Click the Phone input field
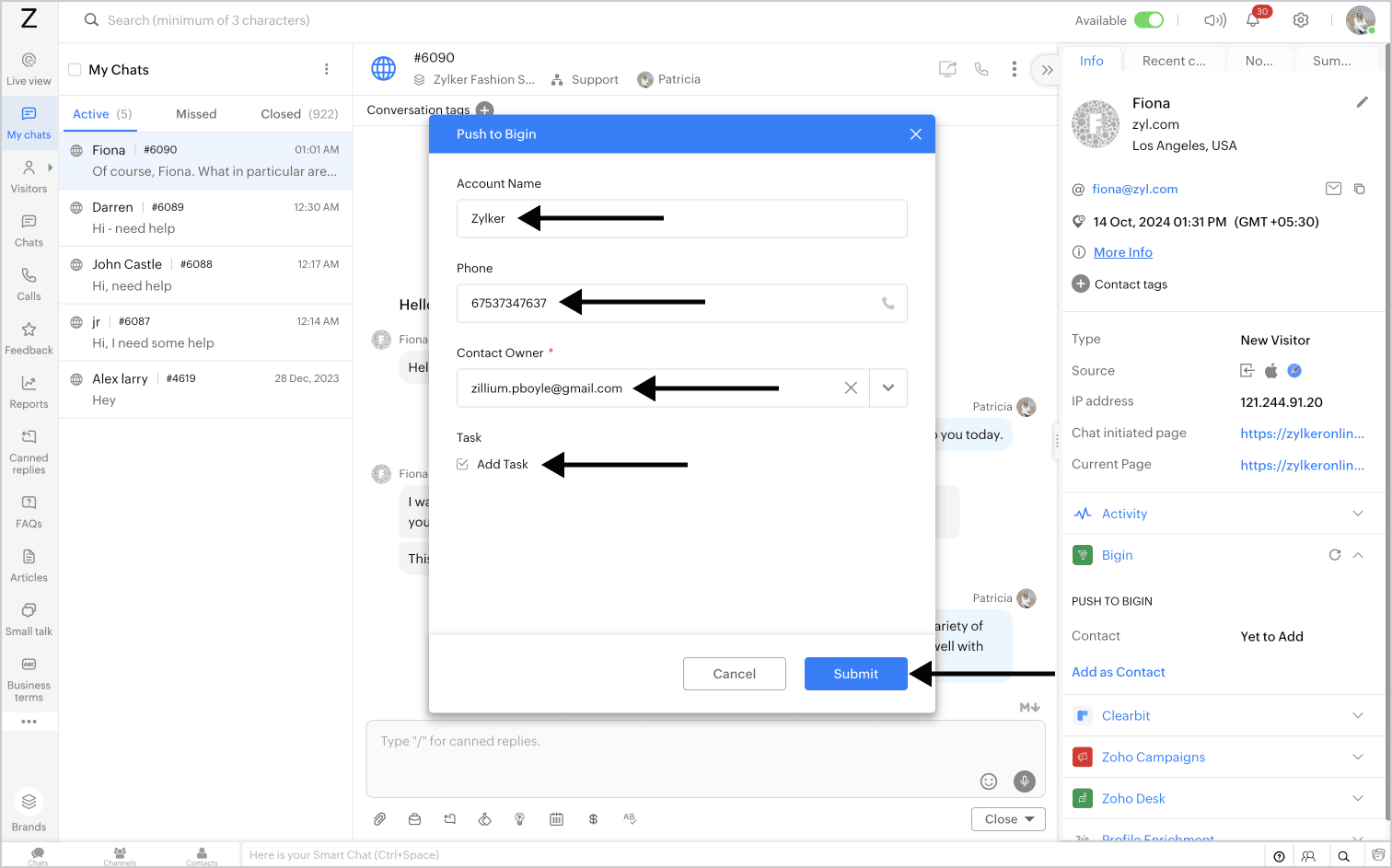The image size is (1392, 868). click(682, 303)
